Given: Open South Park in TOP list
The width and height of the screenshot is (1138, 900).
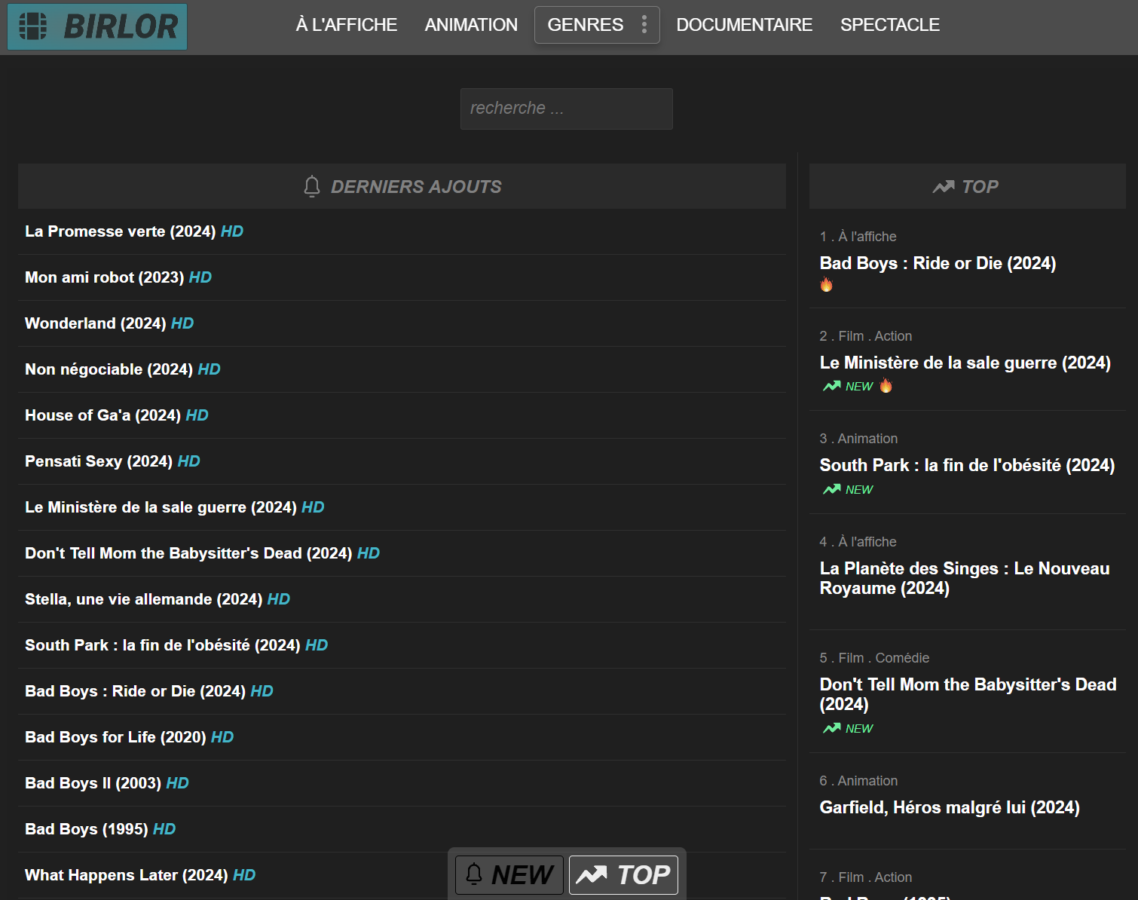Looking at the screenshot, I should point(967,465).
